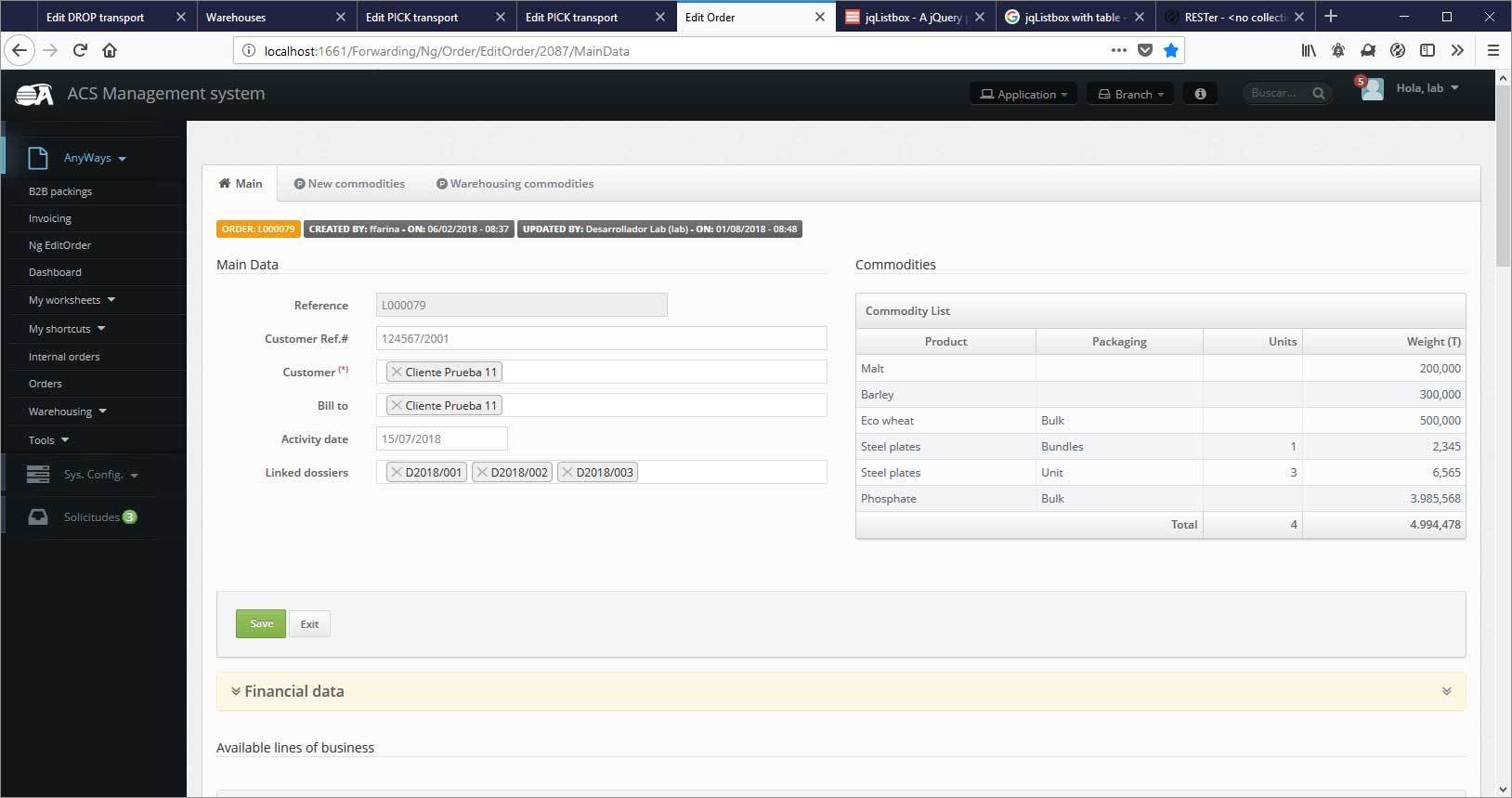Image resolution: width=1512 pixels, height=798 pixels.
Task: Open the Branch dropdown
Action: point(1130,94)
